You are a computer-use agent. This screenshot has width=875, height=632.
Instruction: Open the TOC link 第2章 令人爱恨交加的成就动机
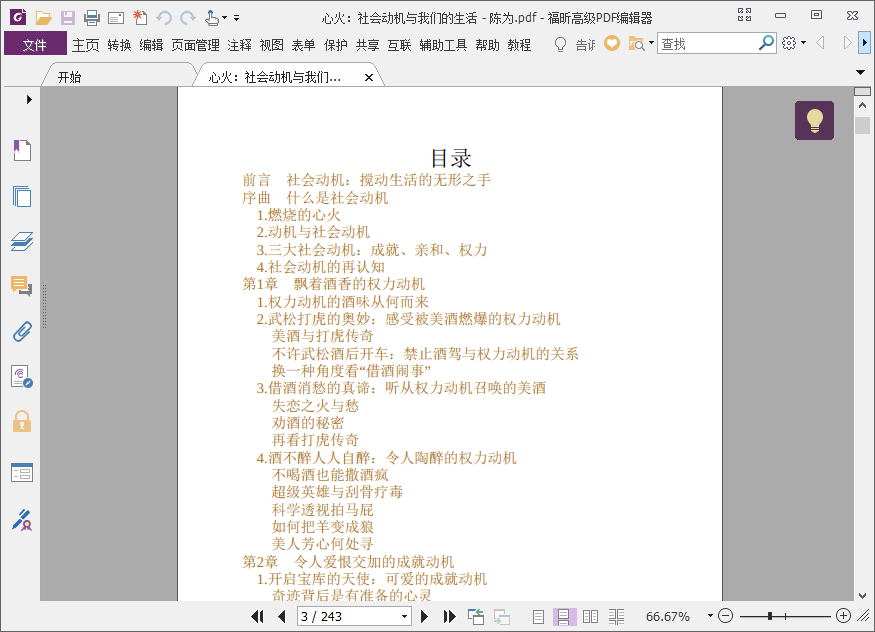tap(348, 562)
